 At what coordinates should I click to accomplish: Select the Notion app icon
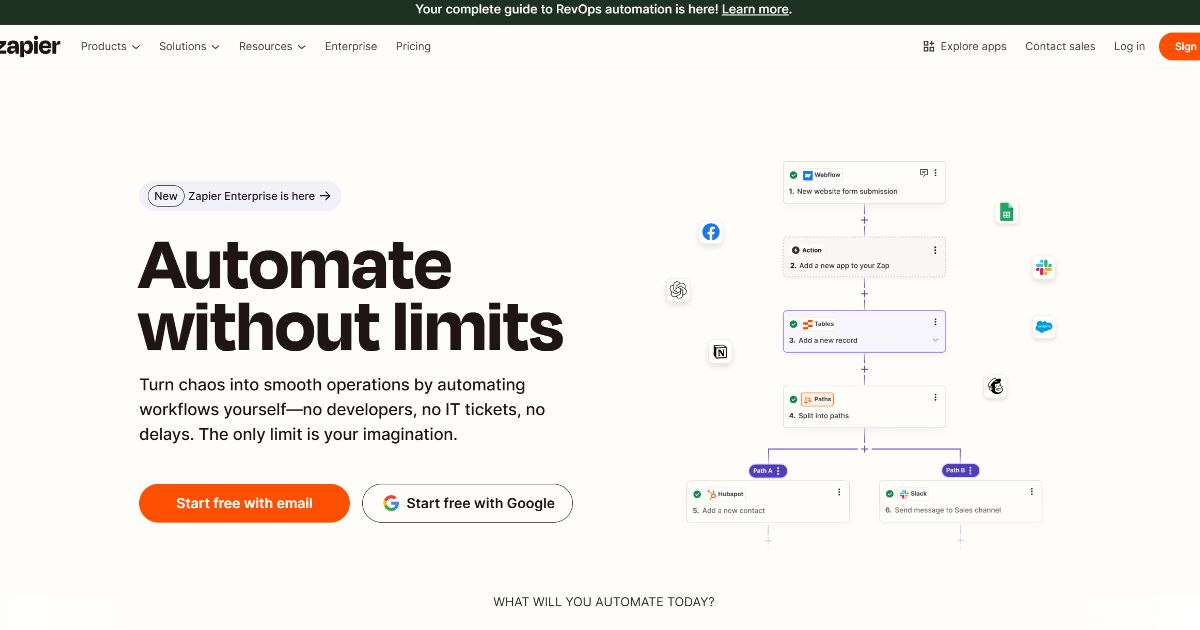[718, 352]
